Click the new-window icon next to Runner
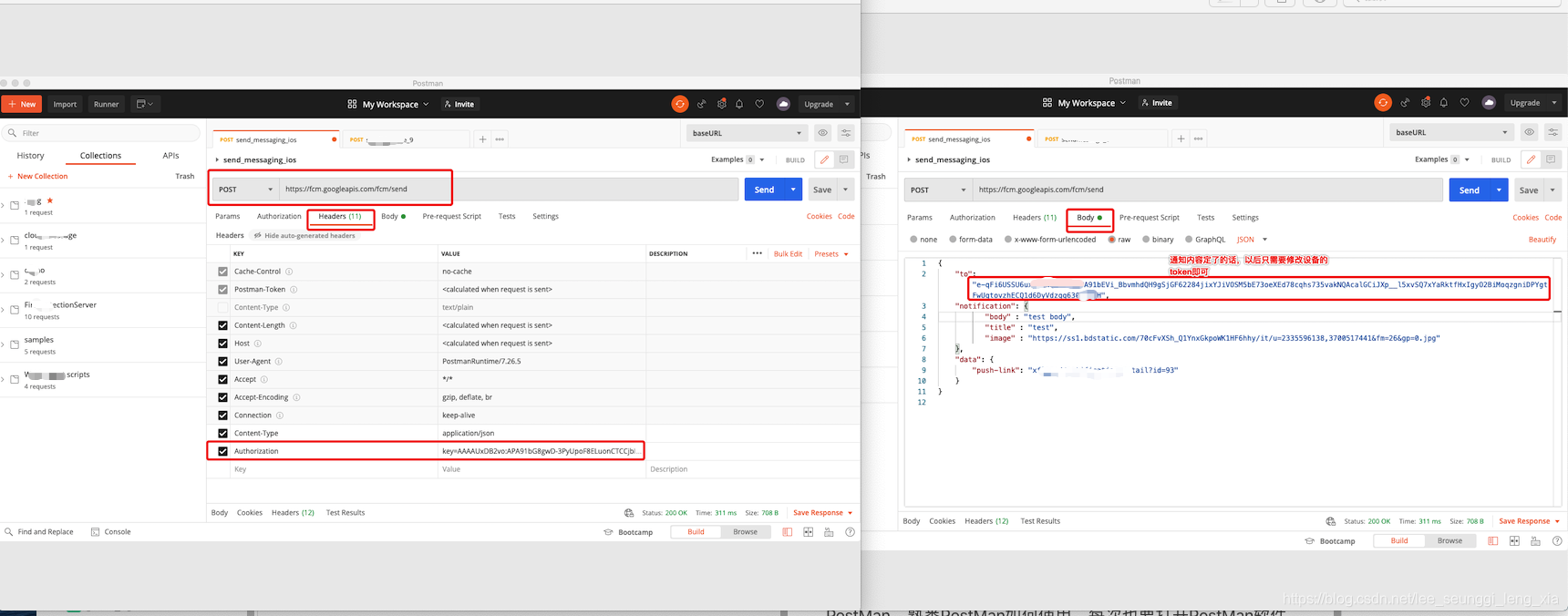The width and height of the screenshot is (1568, 616). (x=145, y=104)
